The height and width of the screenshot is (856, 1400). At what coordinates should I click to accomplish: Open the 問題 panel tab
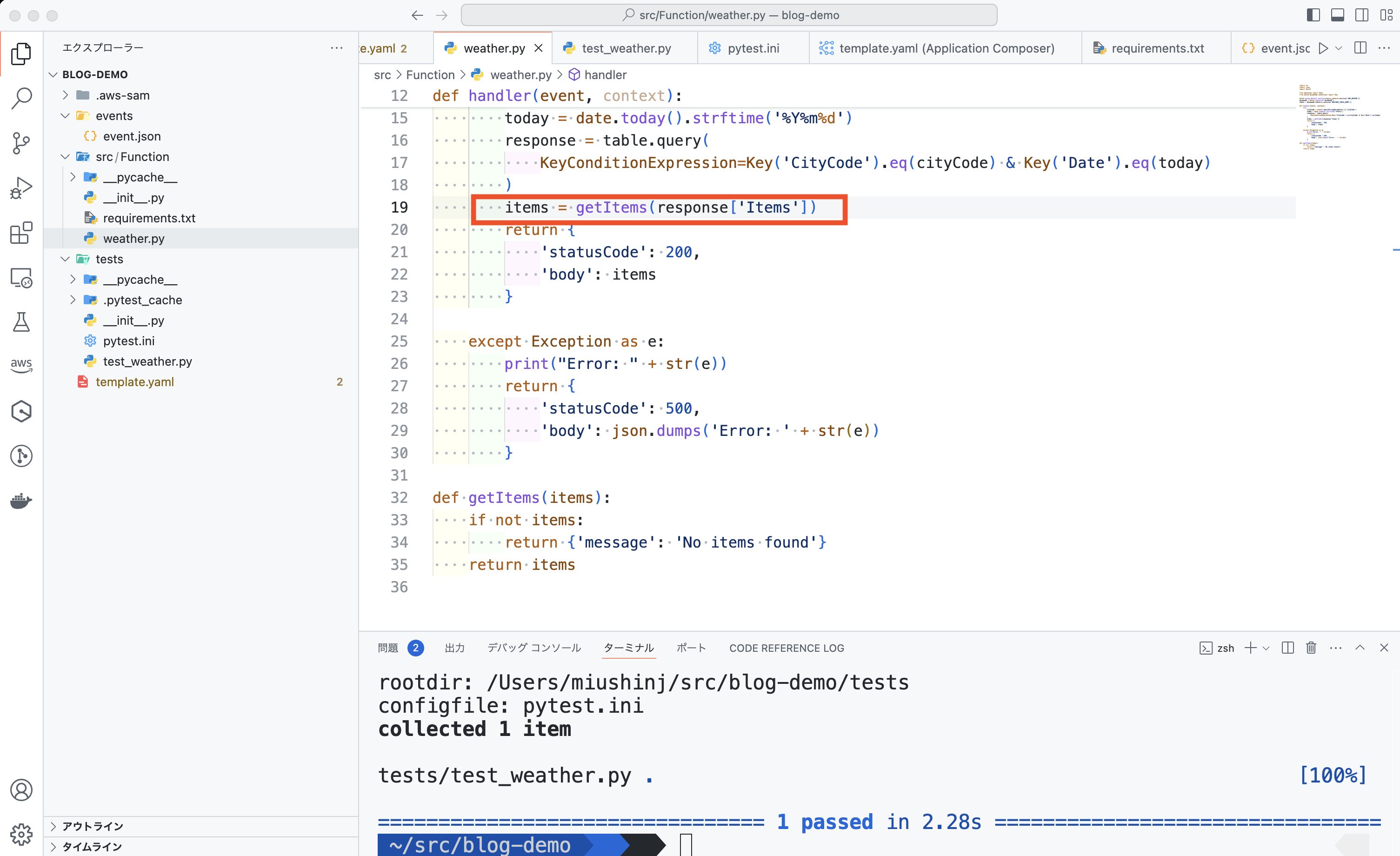click(388, 648)
